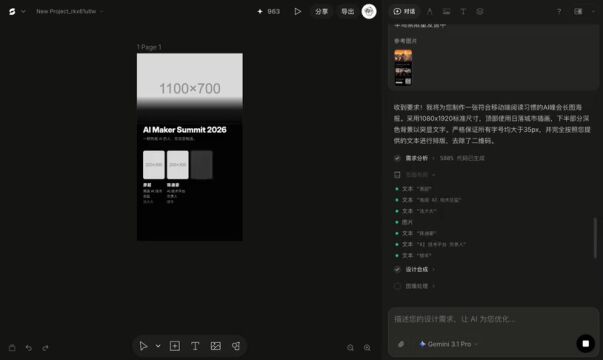Image resolution: width=603 pixels, height=360 pixels.
Task: Click the attachment paperclip icon
Action: pos(401,344)
